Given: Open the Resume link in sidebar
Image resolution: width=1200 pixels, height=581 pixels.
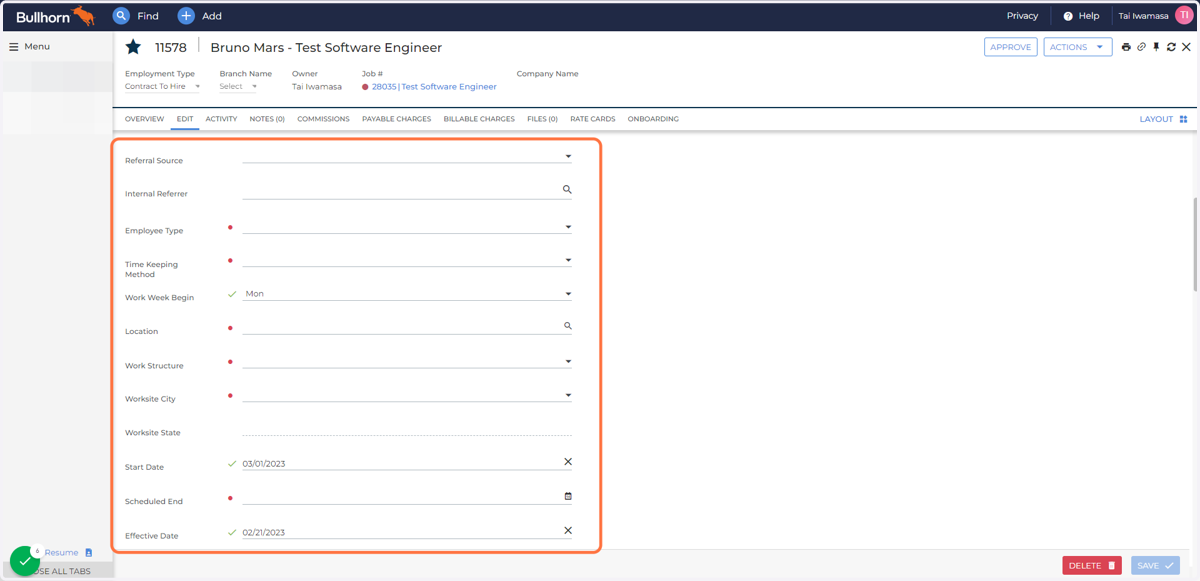Looking at the screenshot, I should click(x=61, y=553).
